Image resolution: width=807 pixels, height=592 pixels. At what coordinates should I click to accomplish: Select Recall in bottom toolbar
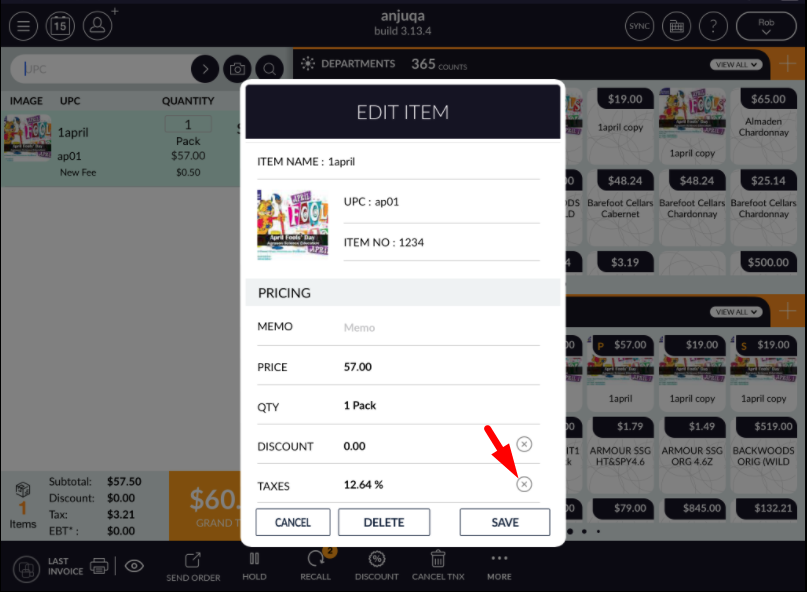[315, 565]
